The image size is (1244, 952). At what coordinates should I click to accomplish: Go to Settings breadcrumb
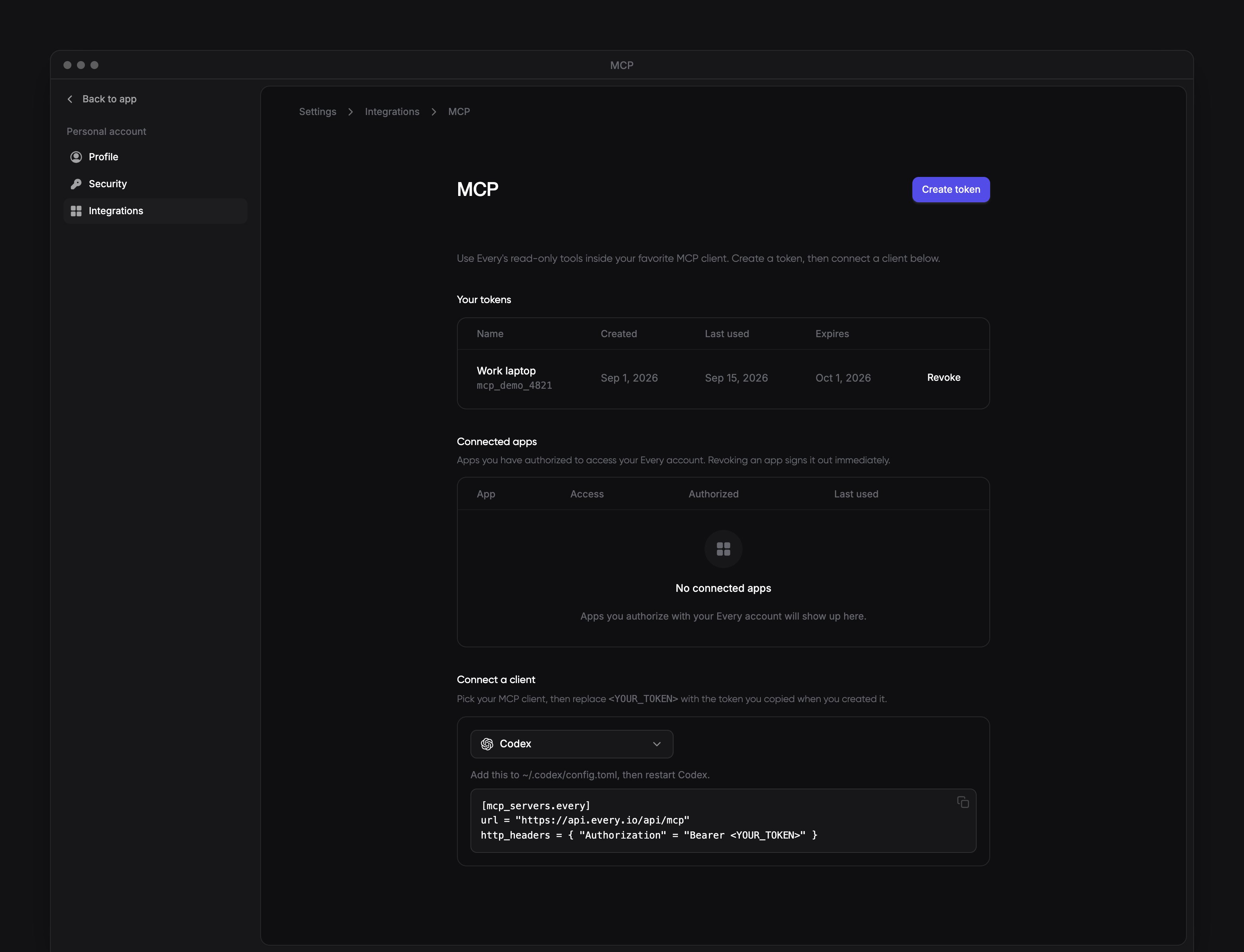[317, 111]
